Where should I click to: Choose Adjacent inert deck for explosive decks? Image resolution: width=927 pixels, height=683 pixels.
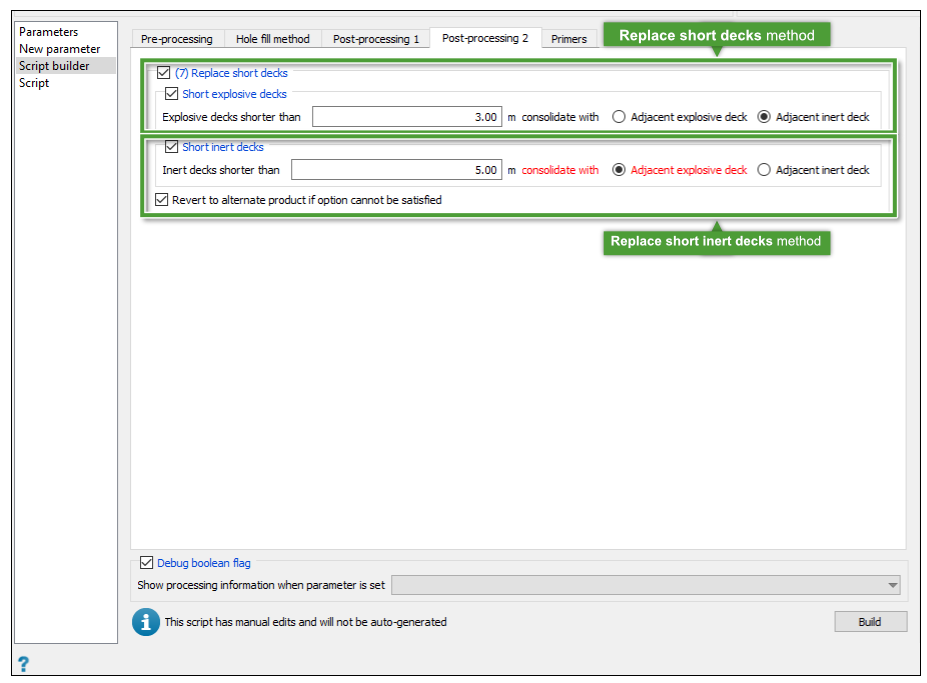[x=764, y=116]
